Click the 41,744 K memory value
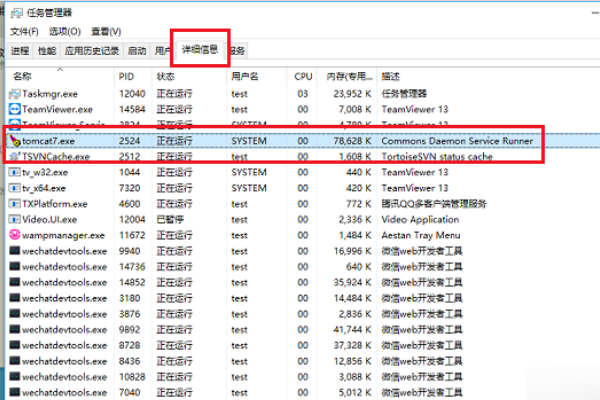The height and width of the screenshot is (400, 600). coord(352,330)
